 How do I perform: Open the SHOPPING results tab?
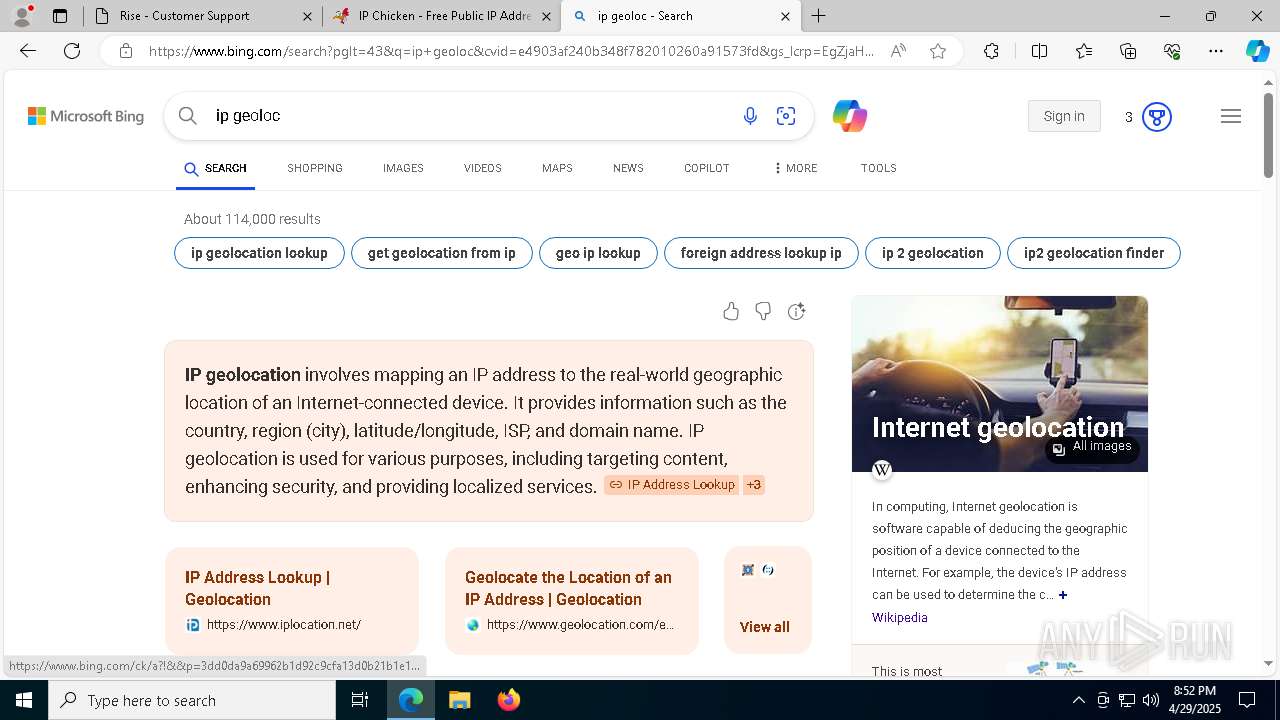[x=315, y=168]
